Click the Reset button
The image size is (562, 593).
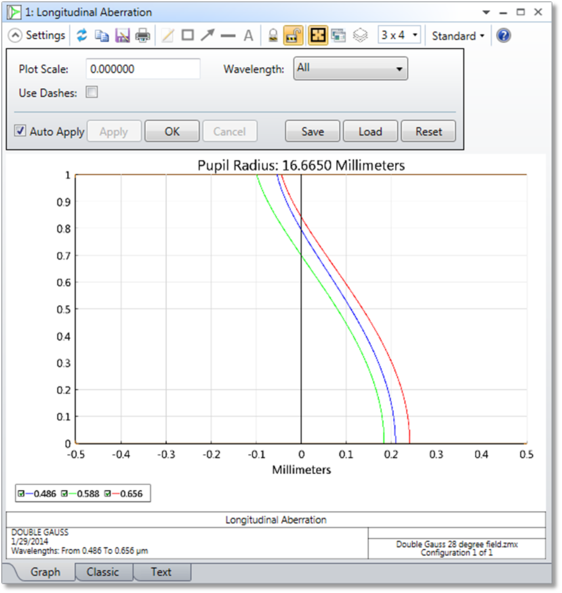[428, 131]
